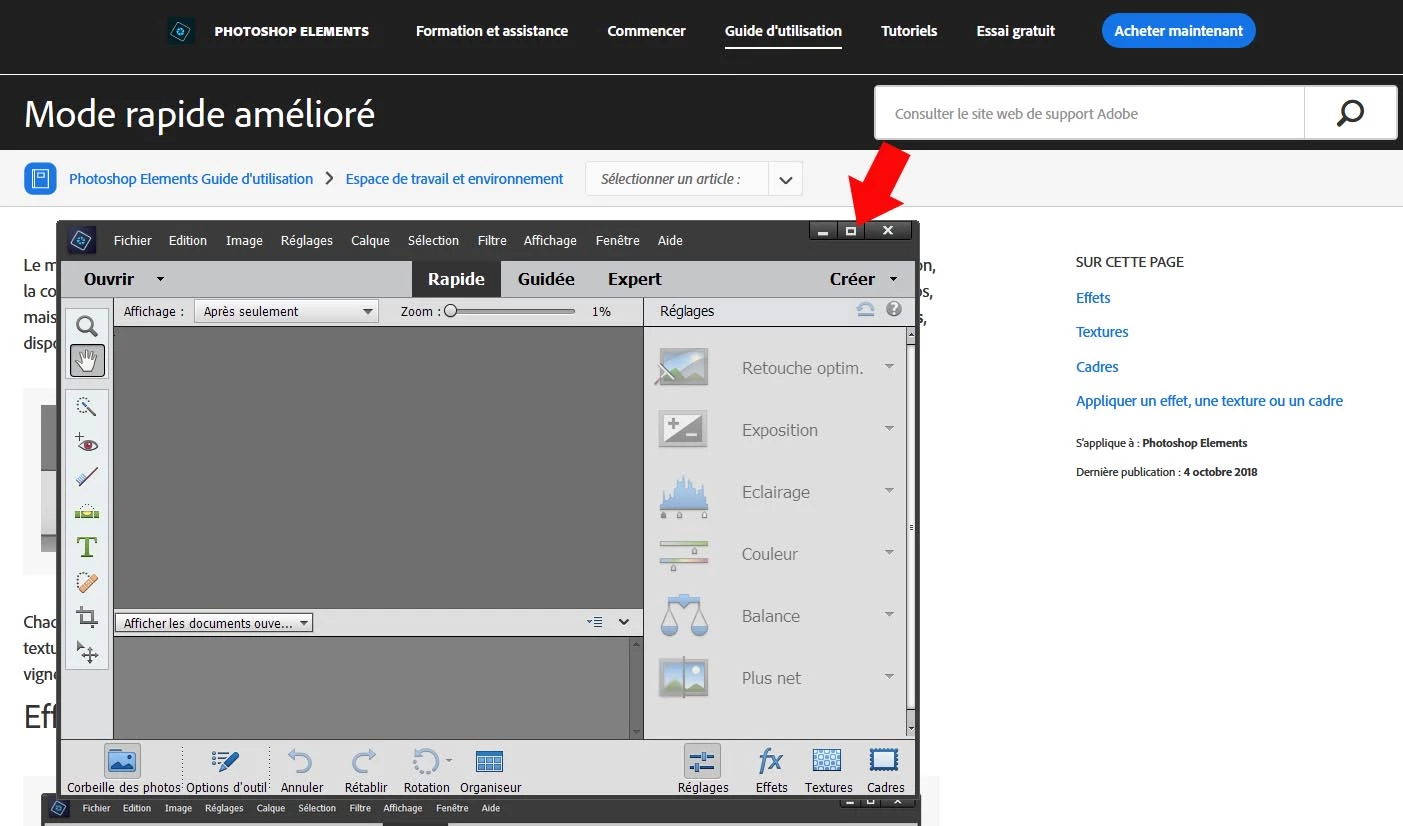The image size is (1403, 826).
Task: Select the Quick Selection tool
Action: click(87, 406)
